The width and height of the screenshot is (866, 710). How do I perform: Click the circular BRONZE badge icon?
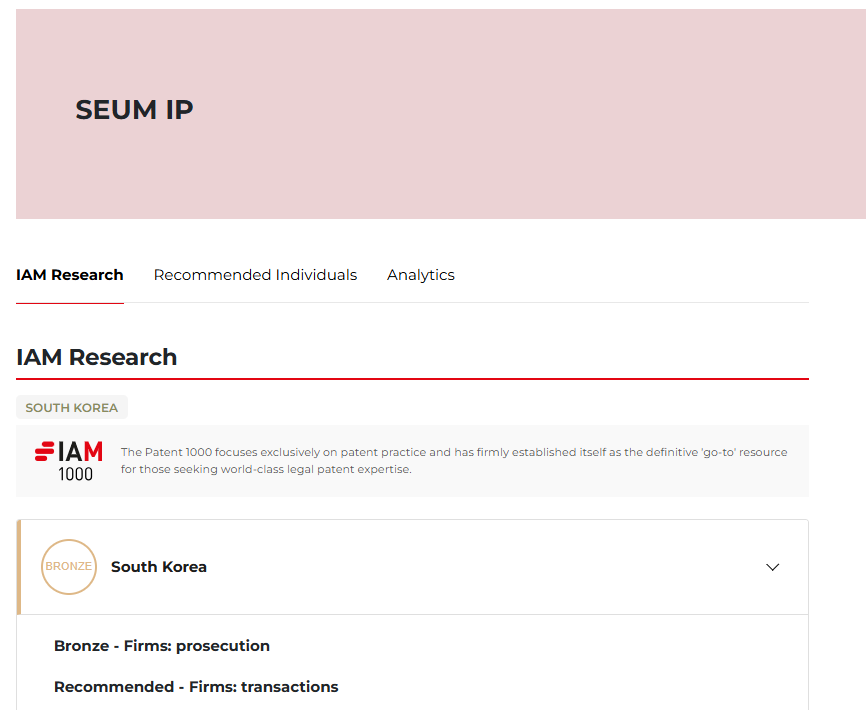(69, 567)
